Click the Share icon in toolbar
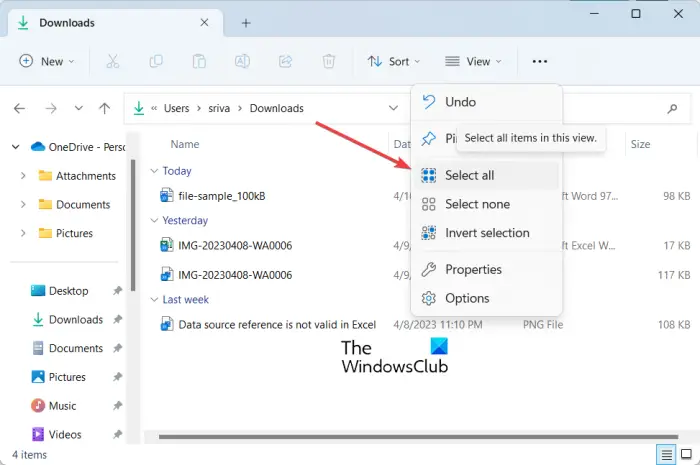The image size is (700, 465). 285,61
